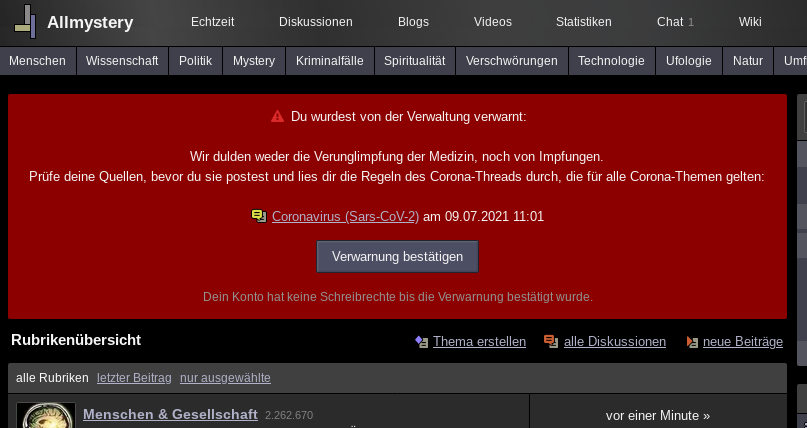
Task: Click the yellow discussion icon beside Coronavirus link
Action: [x=259, y=216]
